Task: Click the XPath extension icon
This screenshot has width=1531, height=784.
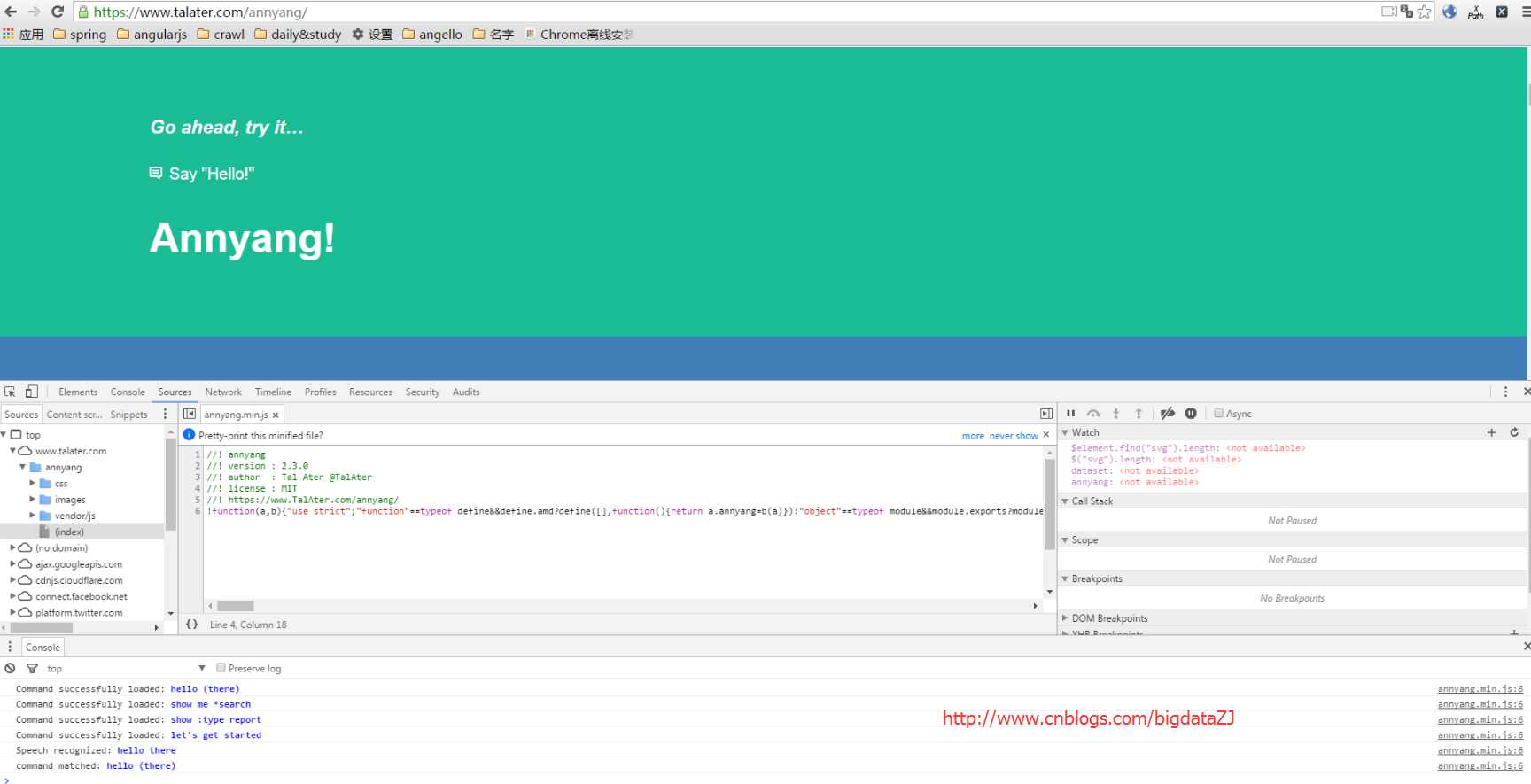Action: [1475, 12]
